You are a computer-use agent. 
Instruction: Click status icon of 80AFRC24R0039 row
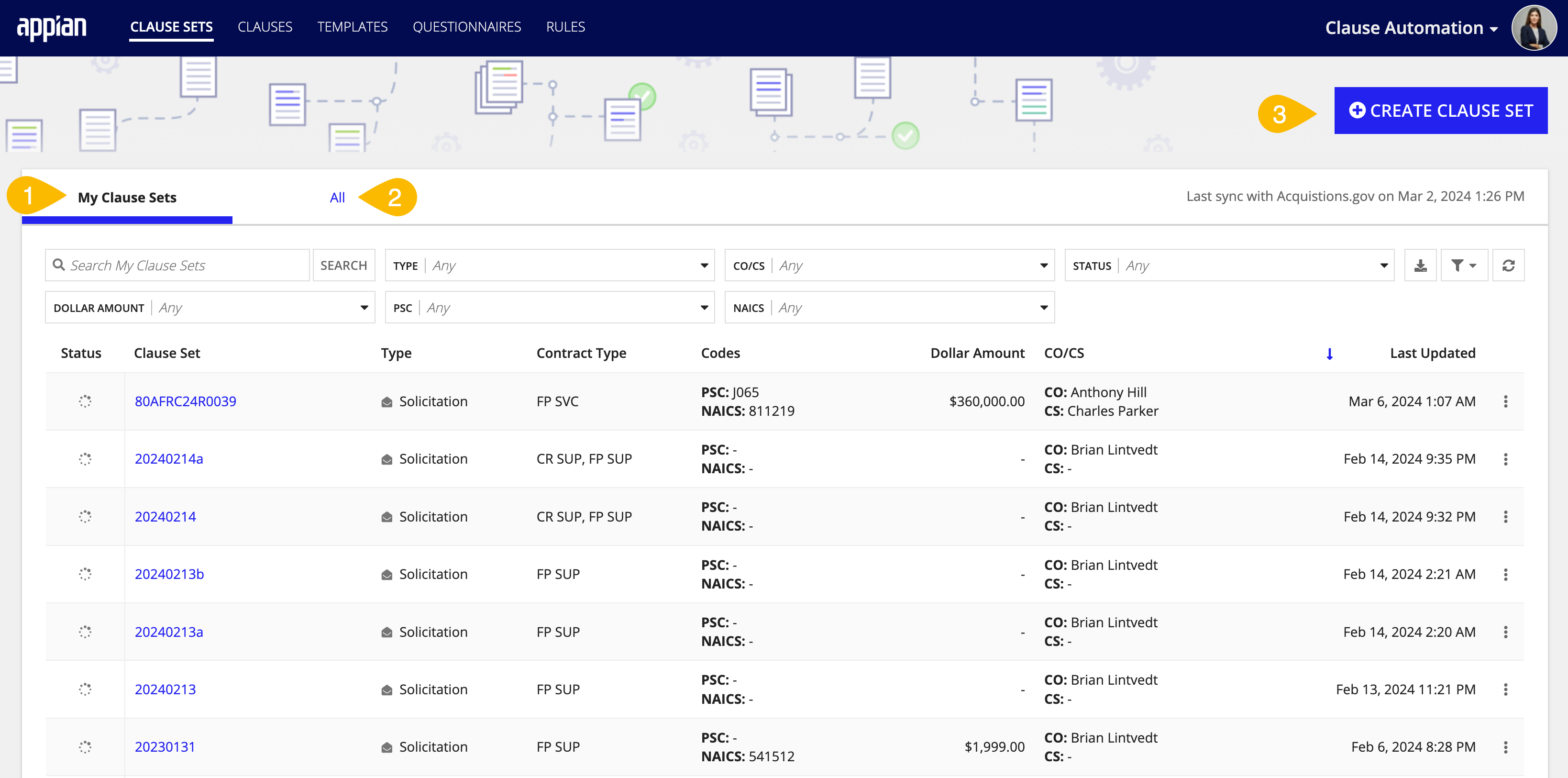coord(85,401)
